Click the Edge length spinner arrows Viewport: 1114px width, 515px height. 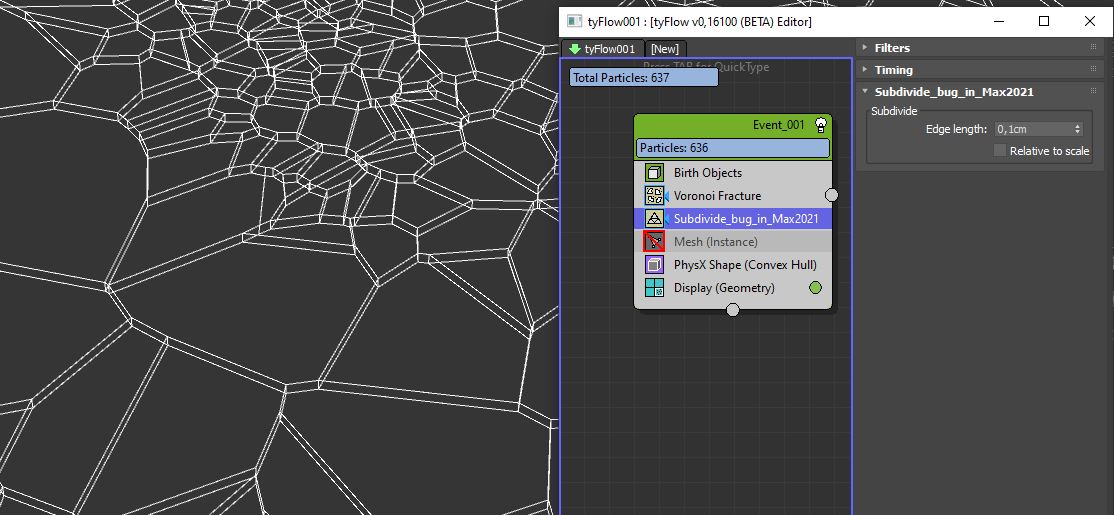[1077, 129]
